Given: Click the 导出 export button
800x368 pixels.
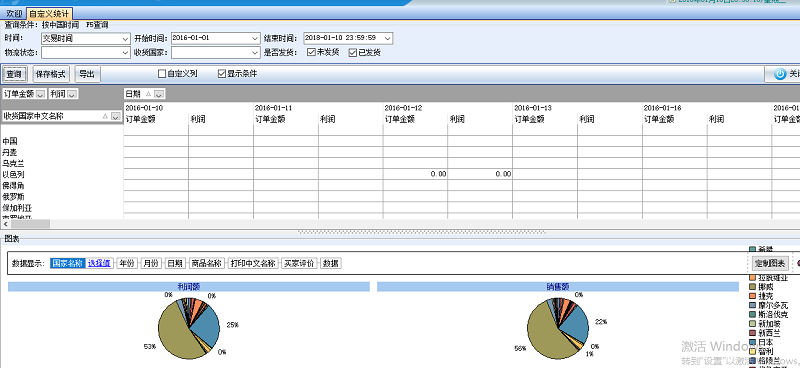Looking at the screenshot, I should coord(87,74).
